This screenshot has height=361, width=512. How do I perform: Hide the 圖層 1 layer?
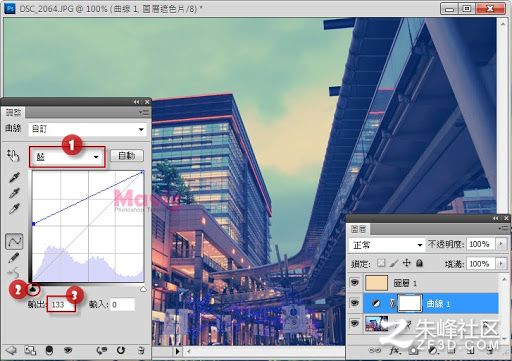[x=355, y=283]
